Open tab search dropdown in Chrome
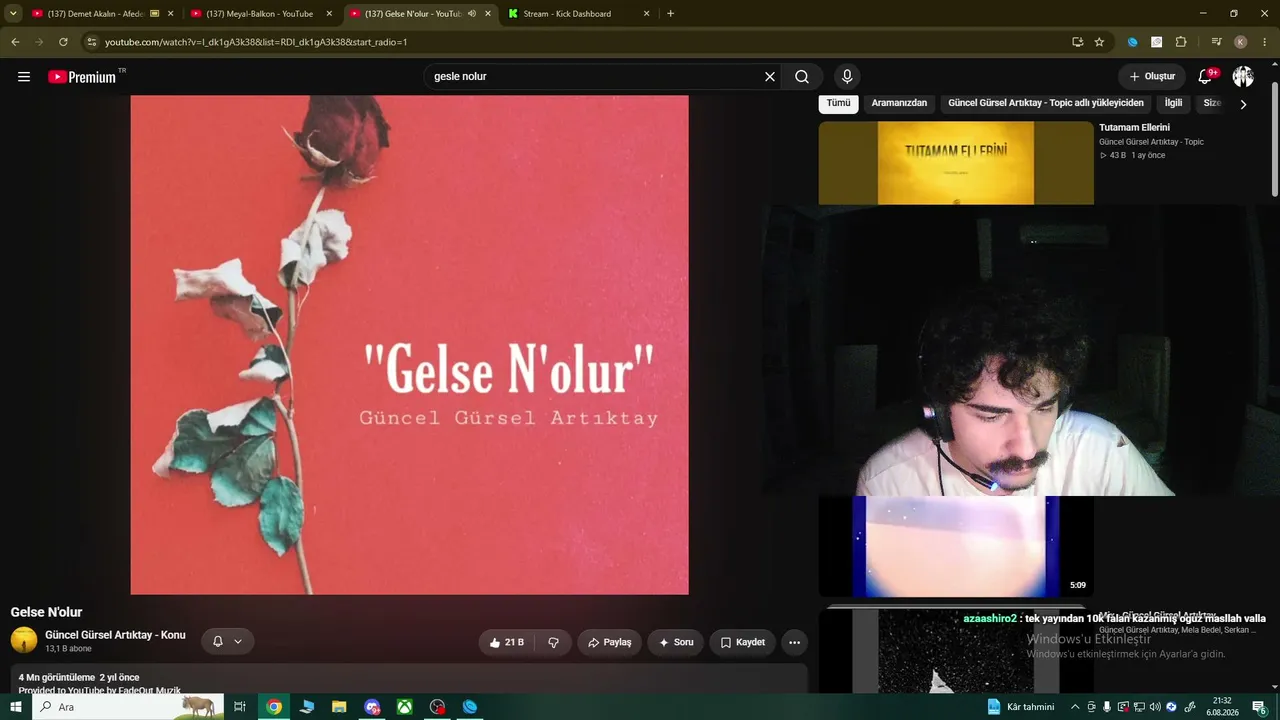This screenshot has height=720, width=1280. 13,14
